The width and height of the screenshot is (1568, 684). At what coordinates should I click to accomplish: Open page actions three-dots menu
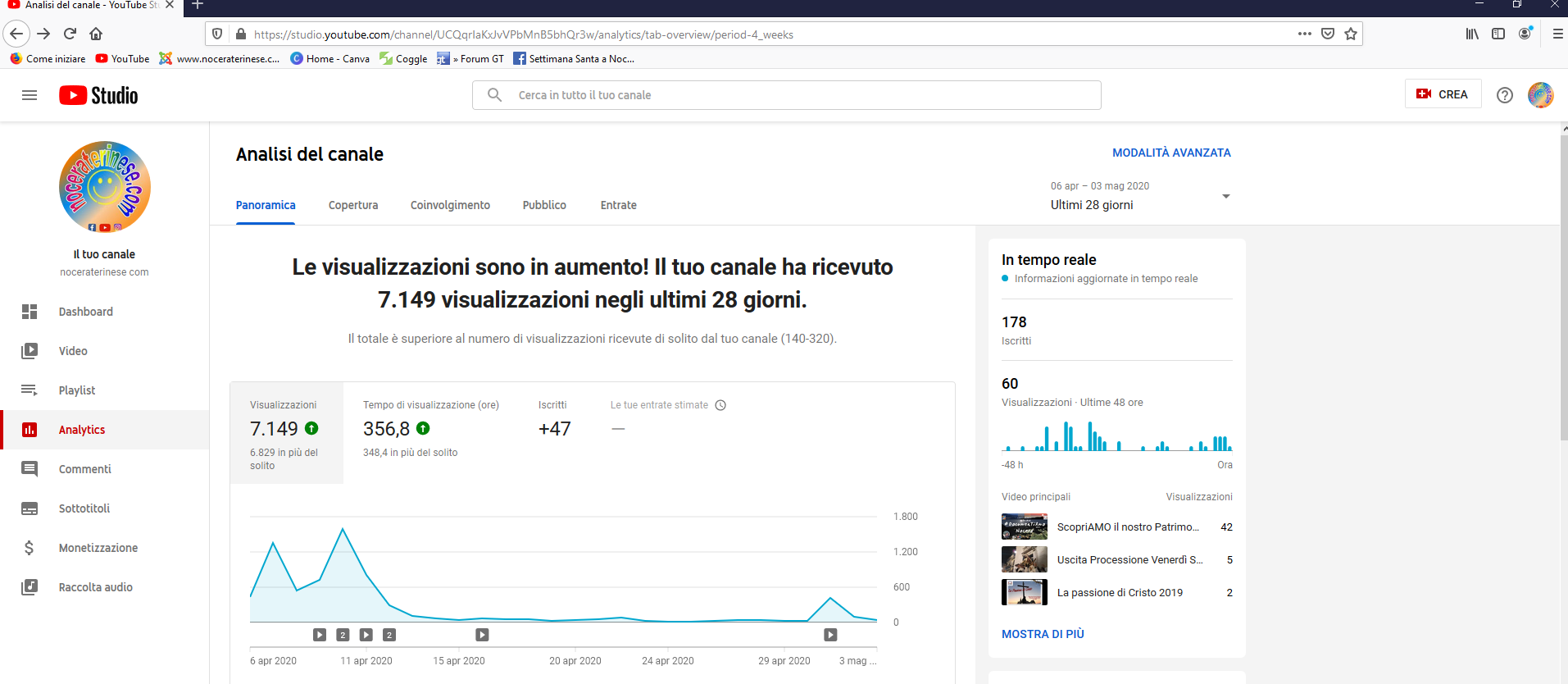click(1305, 34)
